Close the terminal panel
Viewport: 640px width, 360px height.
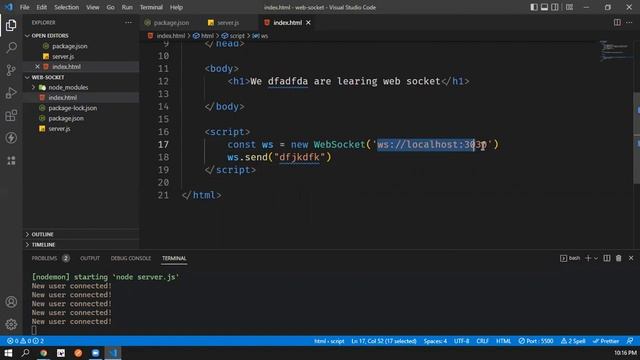(x=631, y=258)
